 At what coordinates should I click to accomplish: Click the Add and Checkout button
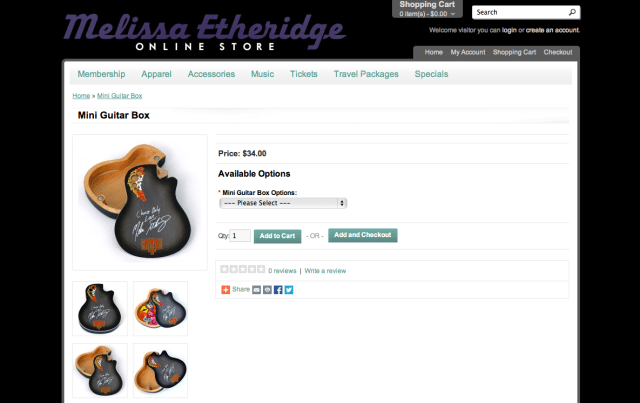362,235
